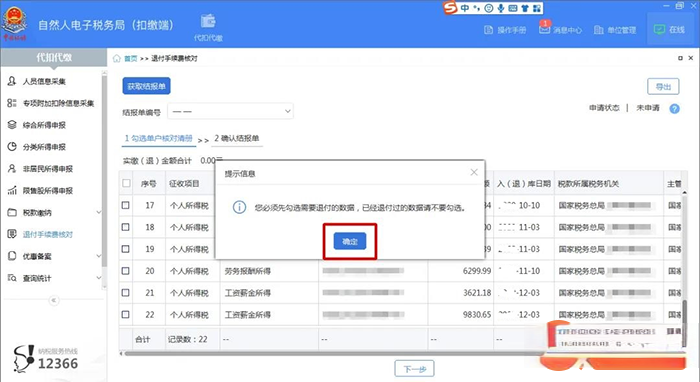Click the 专项附加扣除 sidebar icon

pos(12,103)
